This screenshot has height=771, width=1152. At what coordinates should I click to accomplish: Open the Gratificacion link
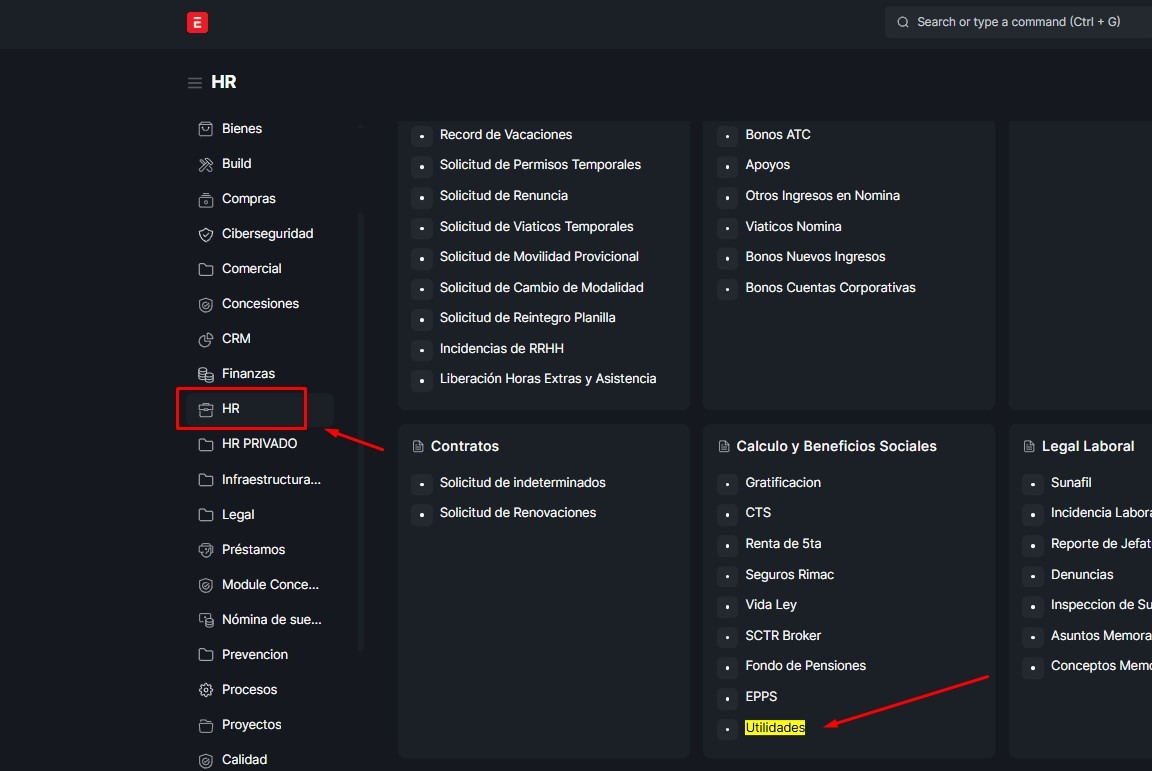click(x=783, y=483)
